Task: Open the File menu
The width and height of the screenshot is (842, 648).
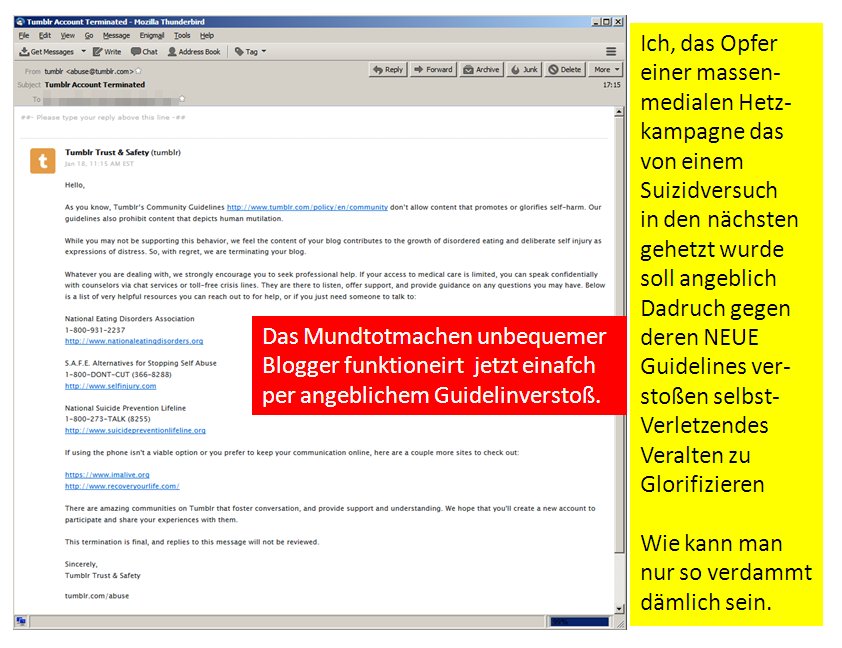Action: point(24,35)
